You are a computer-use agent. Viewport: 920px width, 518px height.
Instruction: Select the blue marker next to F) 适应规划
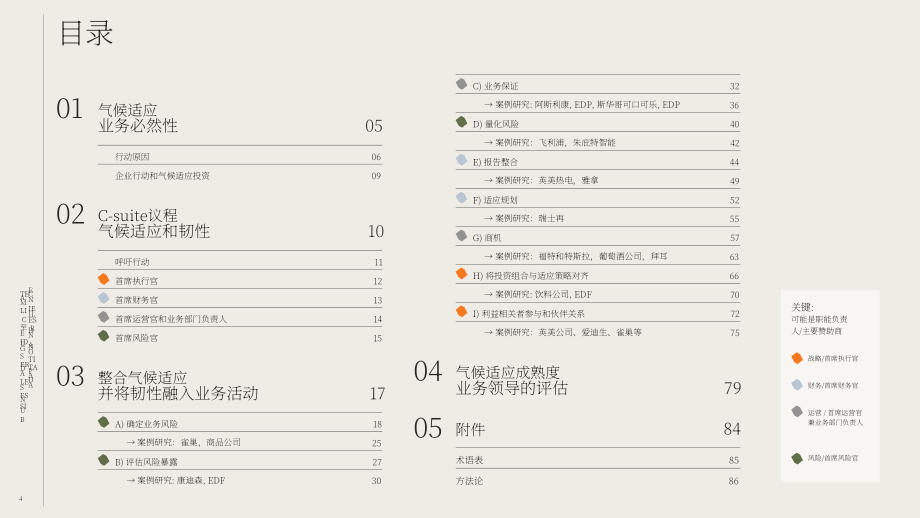pos(462,198)
